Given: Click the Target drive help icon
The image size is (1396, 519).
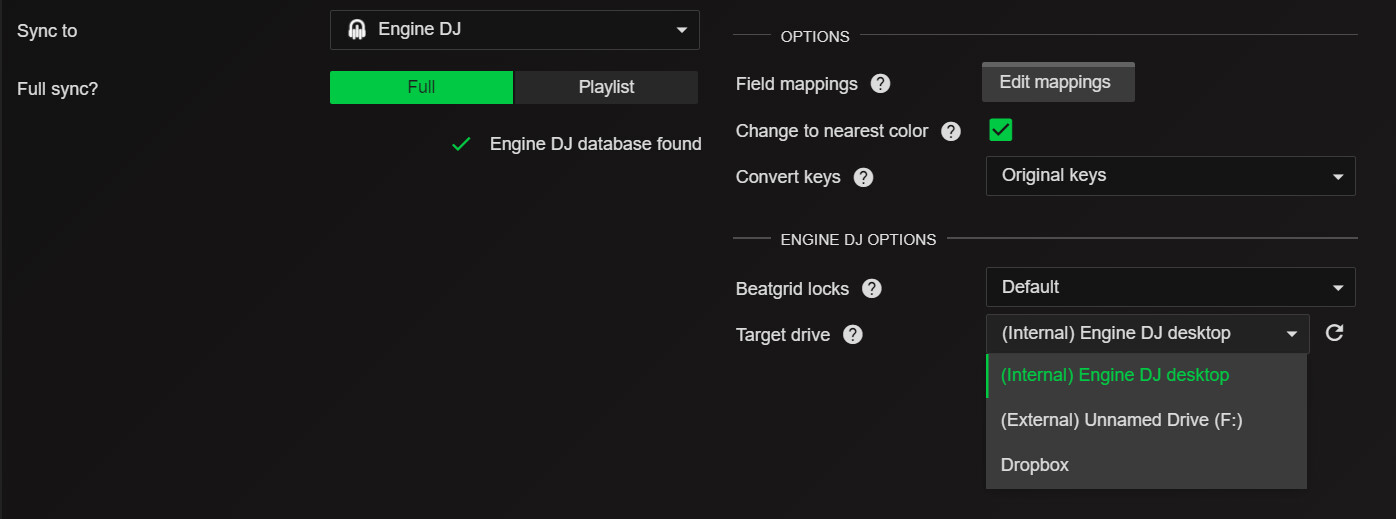Looking at the screenshot, I should 852,335.
